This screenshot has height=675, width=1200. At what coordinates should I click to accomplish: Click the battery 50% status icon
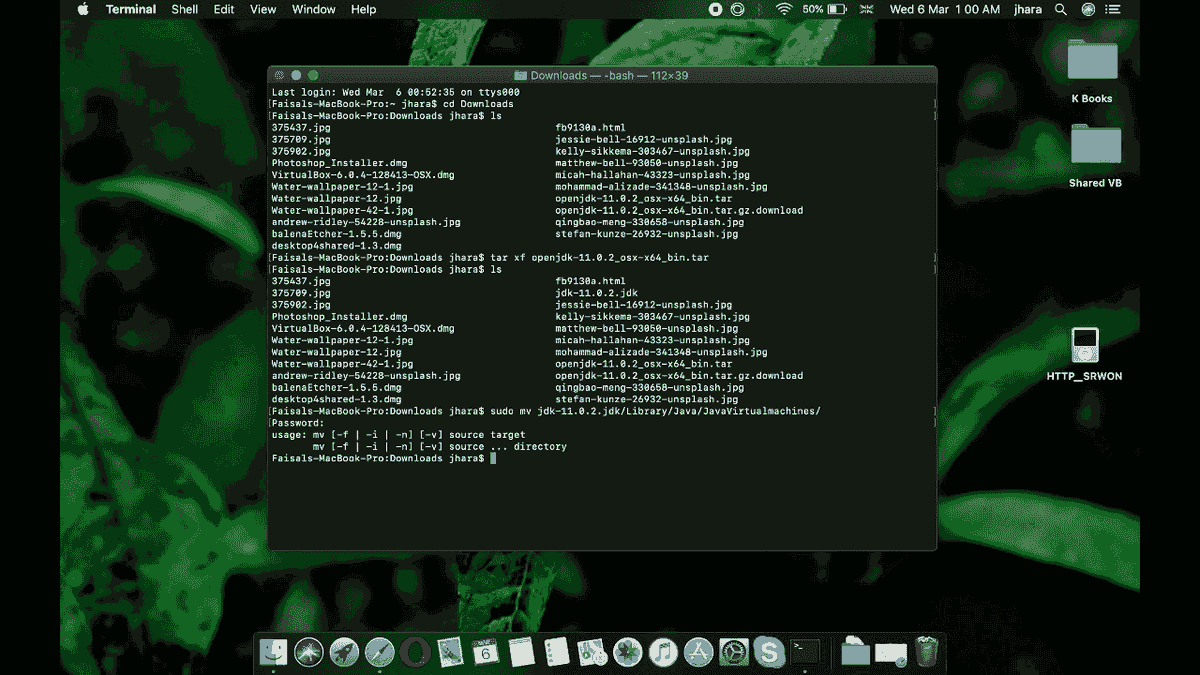(825, 9)
